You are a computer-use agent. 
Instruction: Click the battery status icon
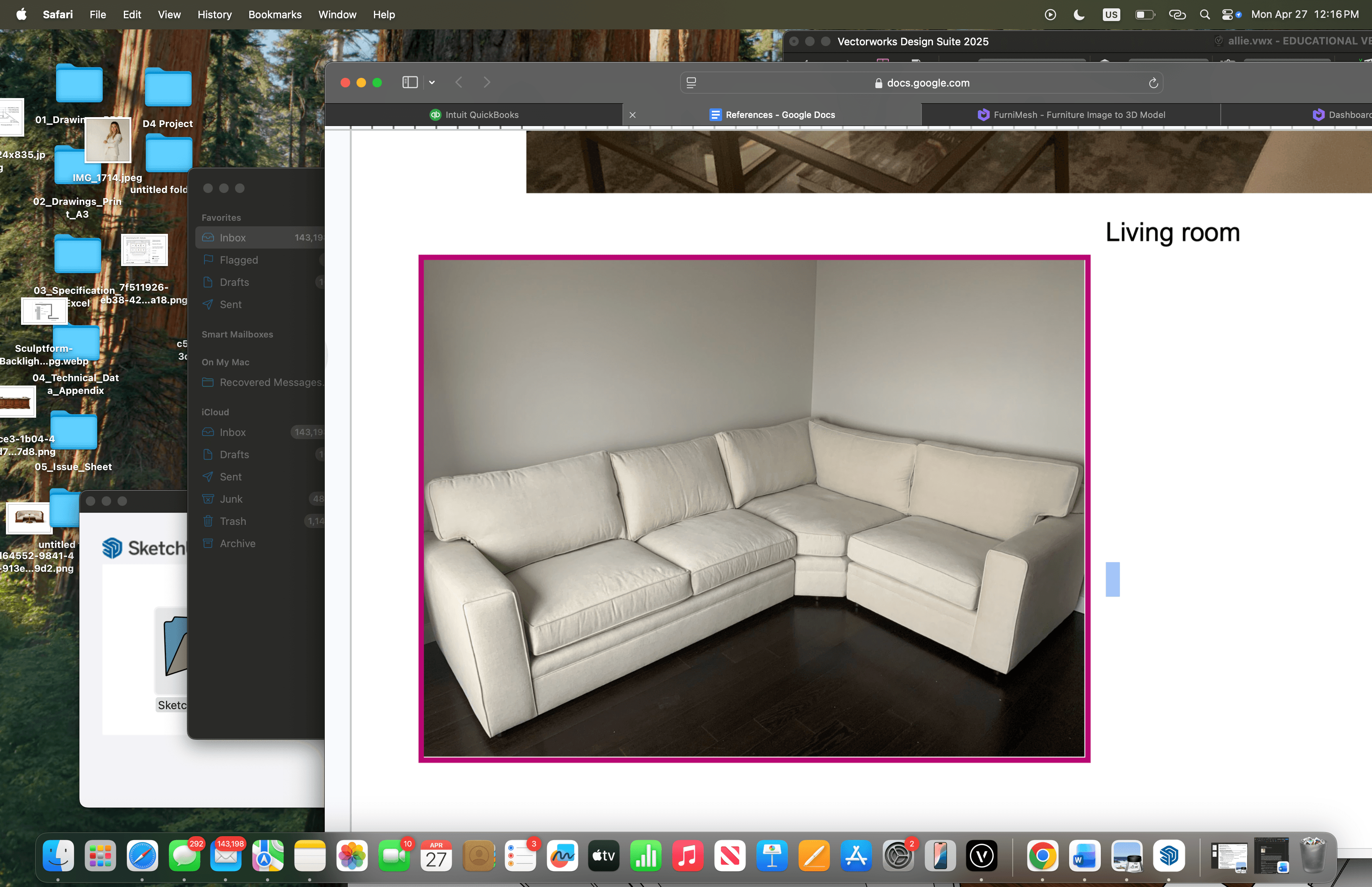pos(1145,14)
